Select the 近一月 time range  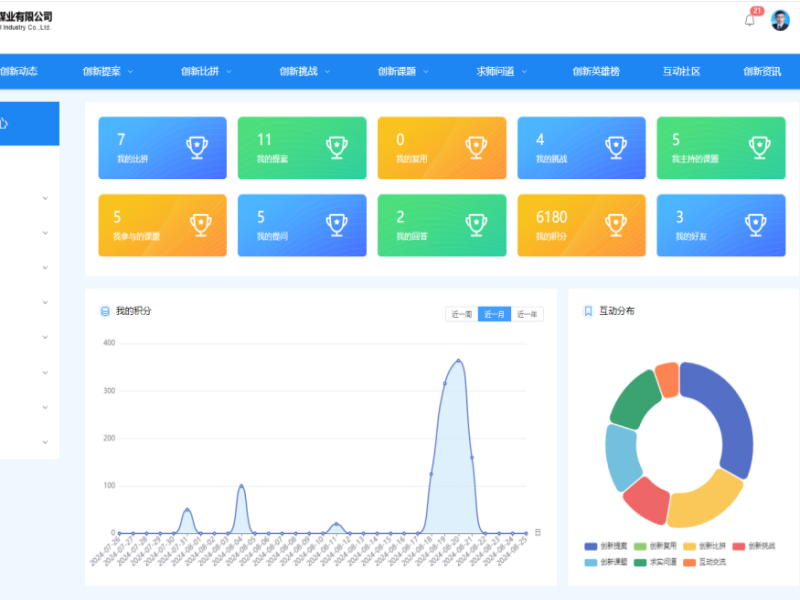pos(494,314)
